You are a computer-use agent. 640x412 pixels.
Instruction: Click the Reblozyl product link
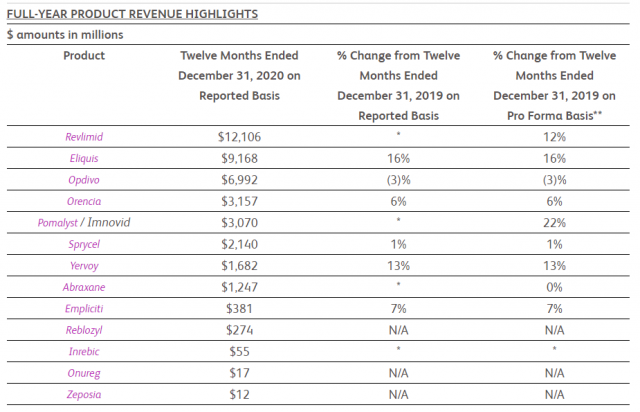coord(84,330)
